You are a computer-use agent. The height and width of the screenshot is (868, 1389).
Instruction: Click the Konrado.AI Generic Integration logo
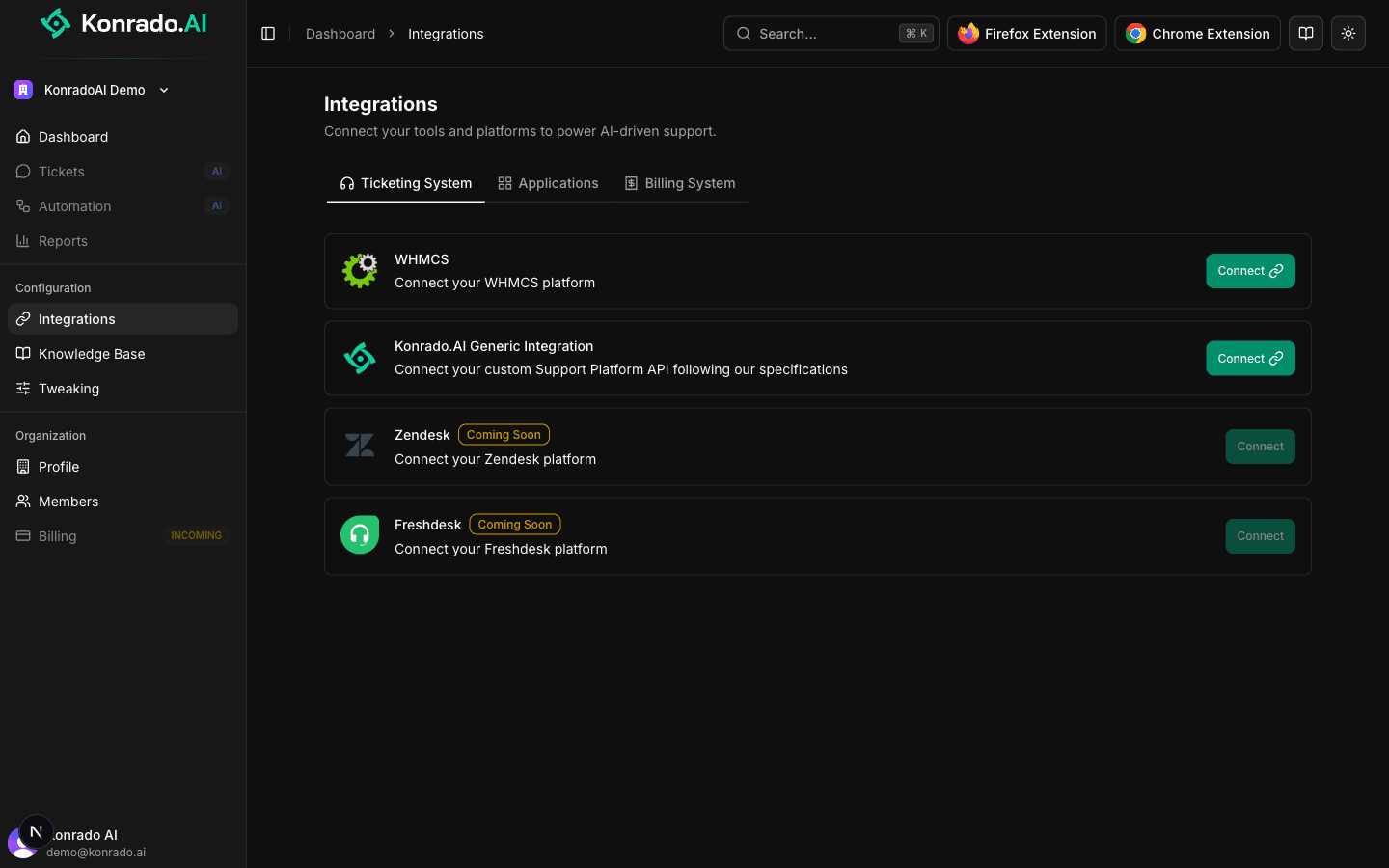tap(360, 359)
